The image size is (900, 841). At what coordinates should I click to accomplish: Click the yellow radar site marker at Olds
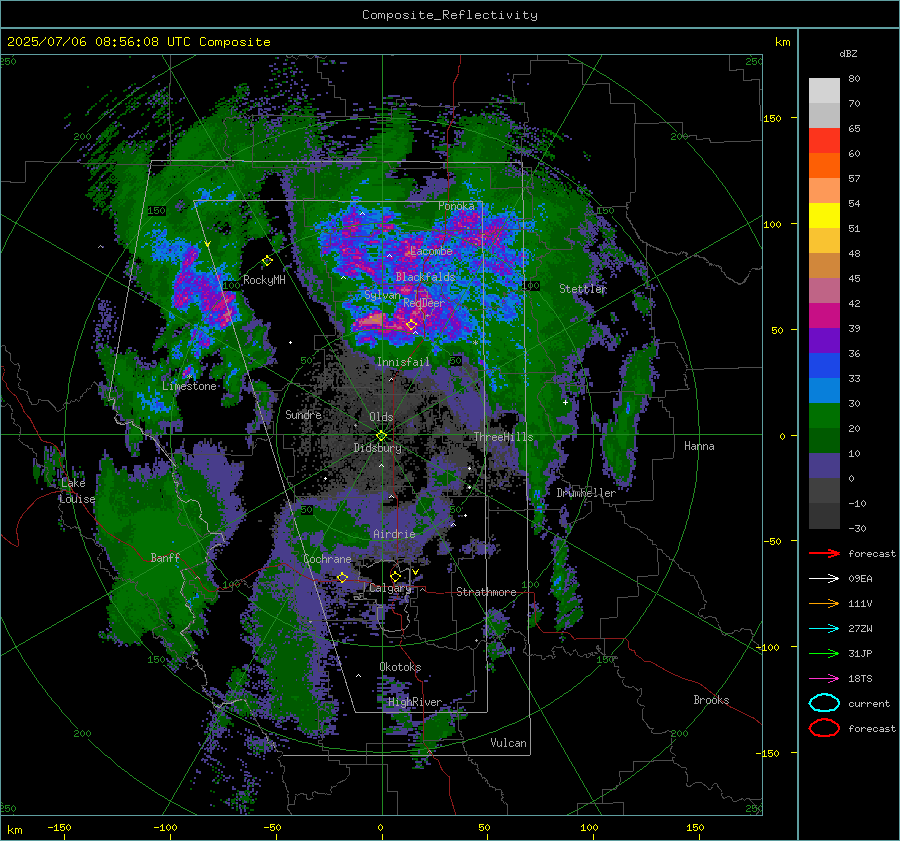point(381,436)
